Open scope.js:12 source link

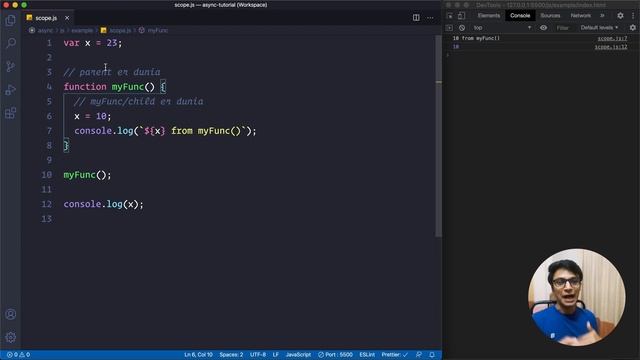[x=611, y=47]
